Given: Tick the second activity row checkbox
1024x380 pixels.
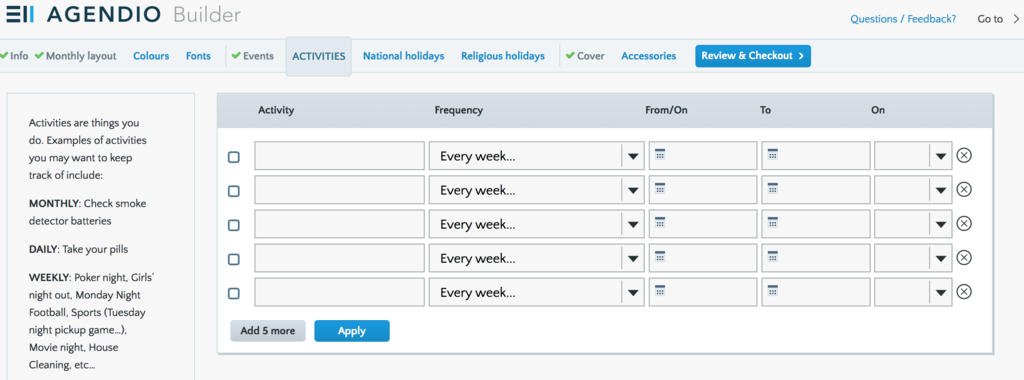Looking at the screenshot, I should pyautogui.click(x=234, y=191).
